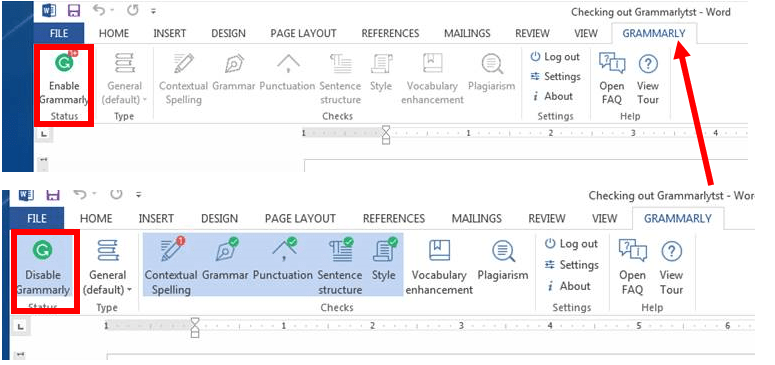Click Enable Grammarly in the top window
This screenshot has height=365, width=775.
click(64, 78)
